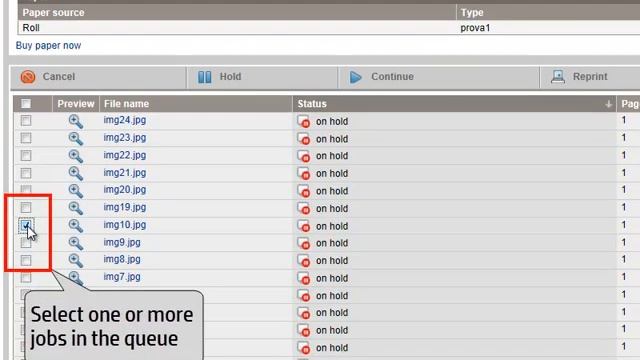This screenshot has width=640, height=360.
Task: Open the img20.jpg file link
Action: [x=124, y=190]
